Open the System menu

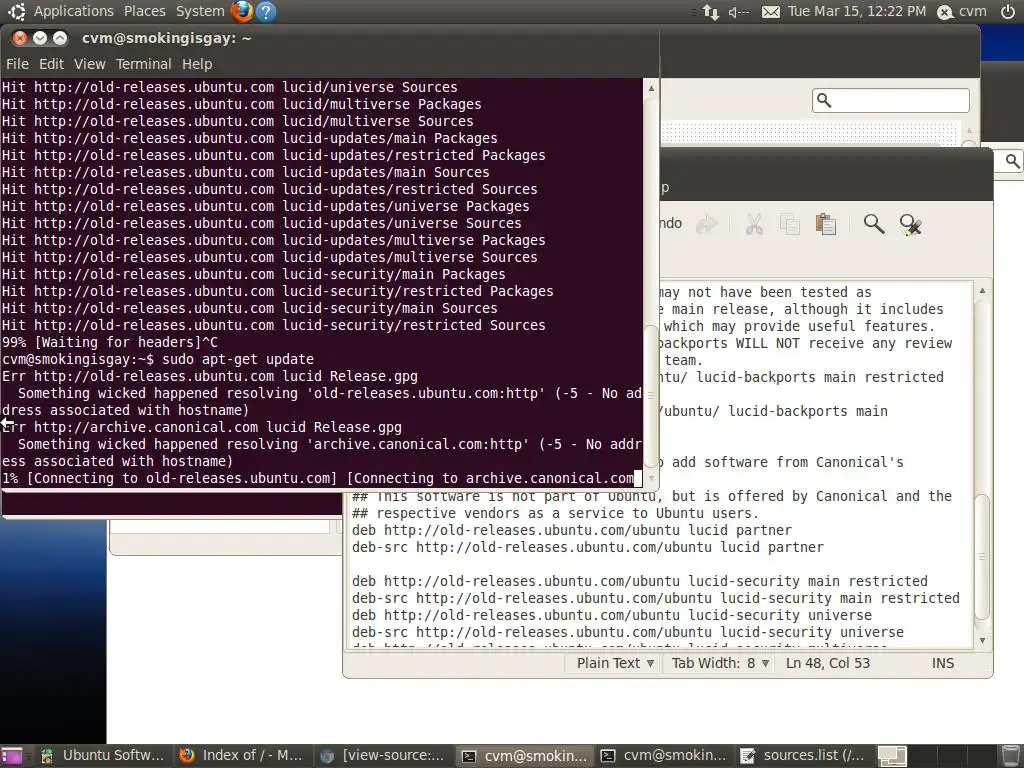[200, 11]
